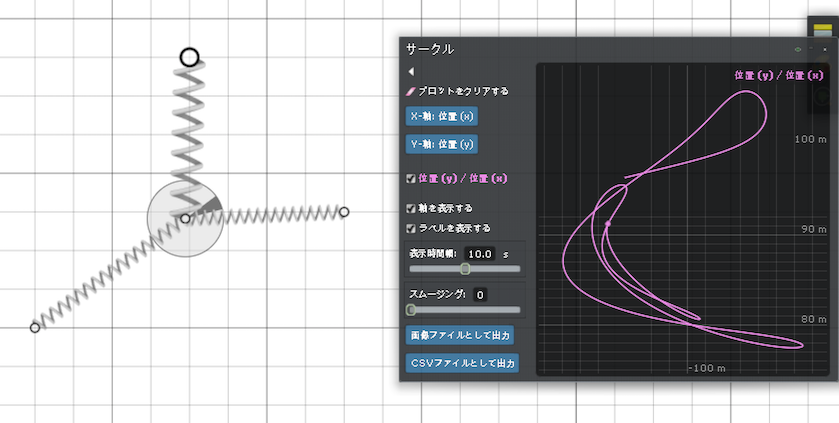Select the right spring endpoint
The height and width of the screenshot is (423, 839).
tap(344, 212)
